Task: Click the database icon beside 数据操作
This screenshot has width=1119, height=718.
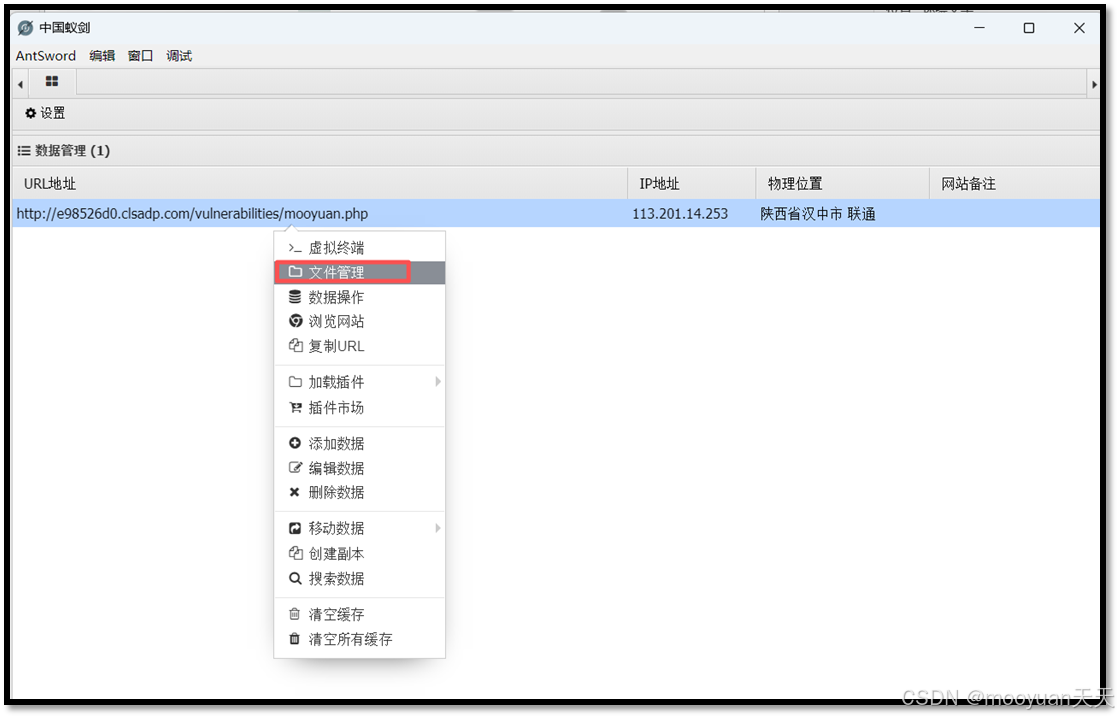Action: click(295, 297)
